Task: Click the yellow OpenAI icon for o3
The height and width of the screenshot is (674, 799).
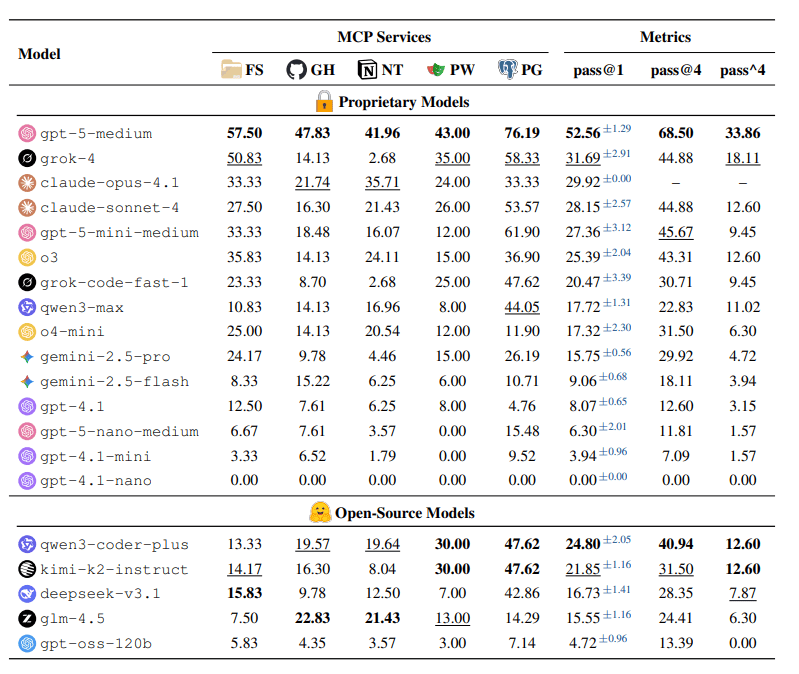Action: click(27, 257)
